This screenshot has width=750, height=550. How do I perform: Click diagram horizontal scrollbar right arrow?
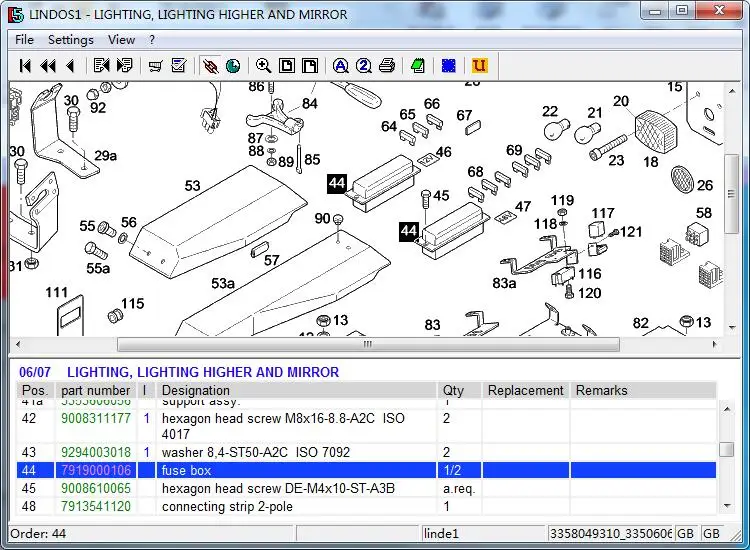click(x=715, y=344)
